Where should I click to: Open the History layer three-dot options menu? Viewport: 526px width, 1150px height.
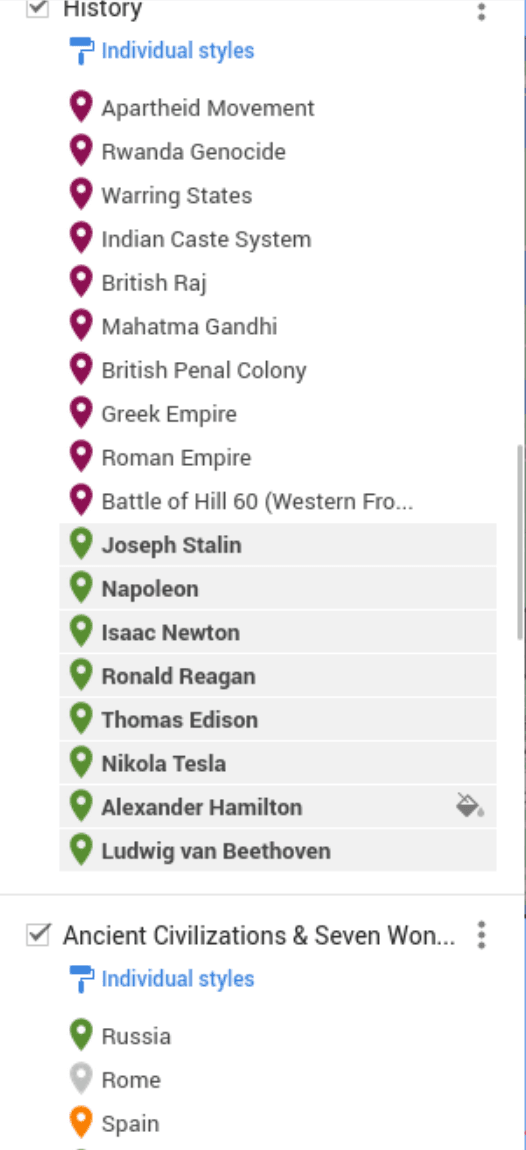481,11
